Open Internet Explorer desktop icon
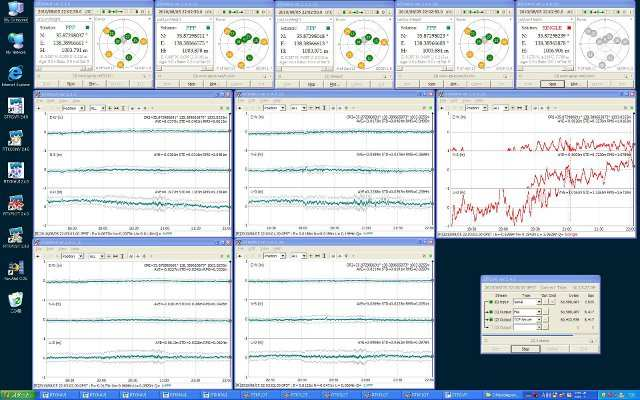 coord(16,76)
